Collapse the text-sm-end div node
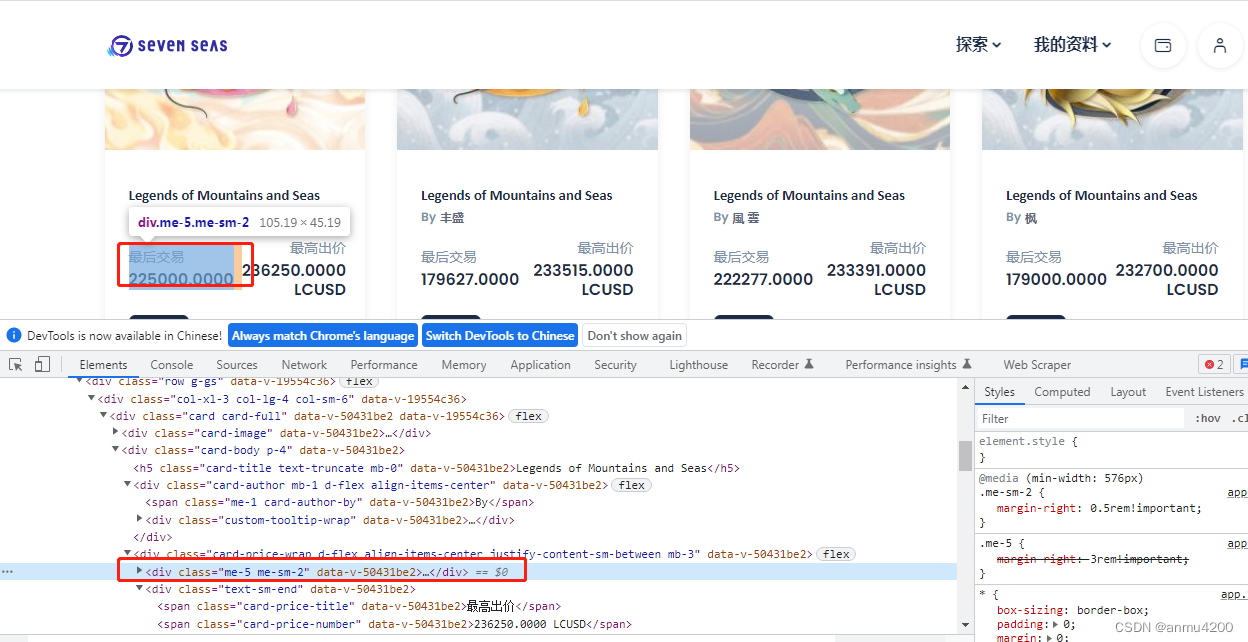 click(x=140, y=589)
